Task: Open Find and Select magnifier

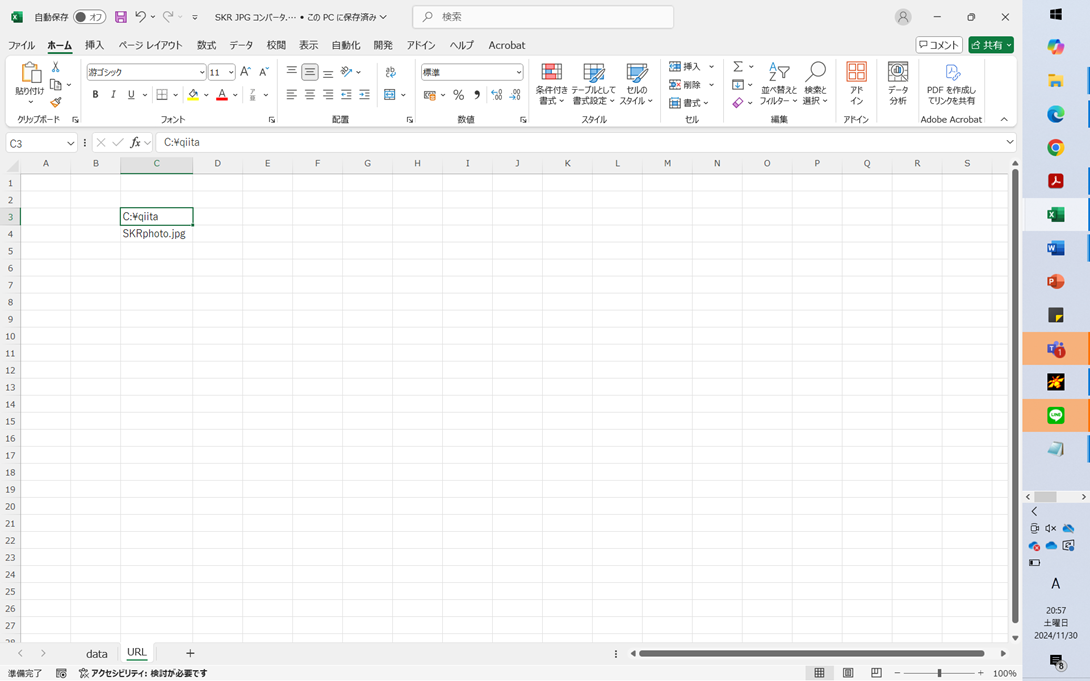Action: click(815, 83)
